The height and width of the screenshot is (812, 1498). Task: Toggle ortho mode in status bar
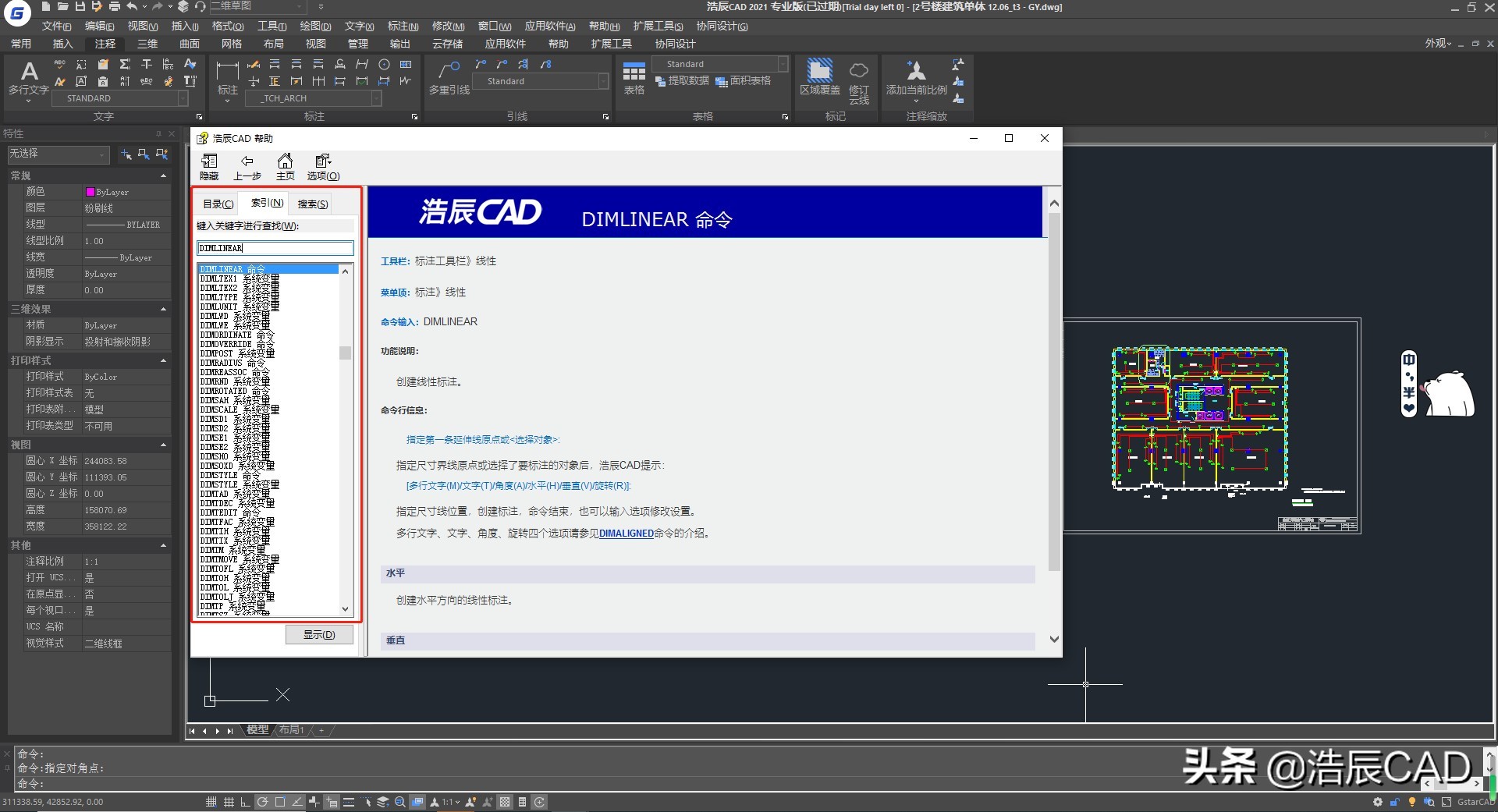click(245, 802)
